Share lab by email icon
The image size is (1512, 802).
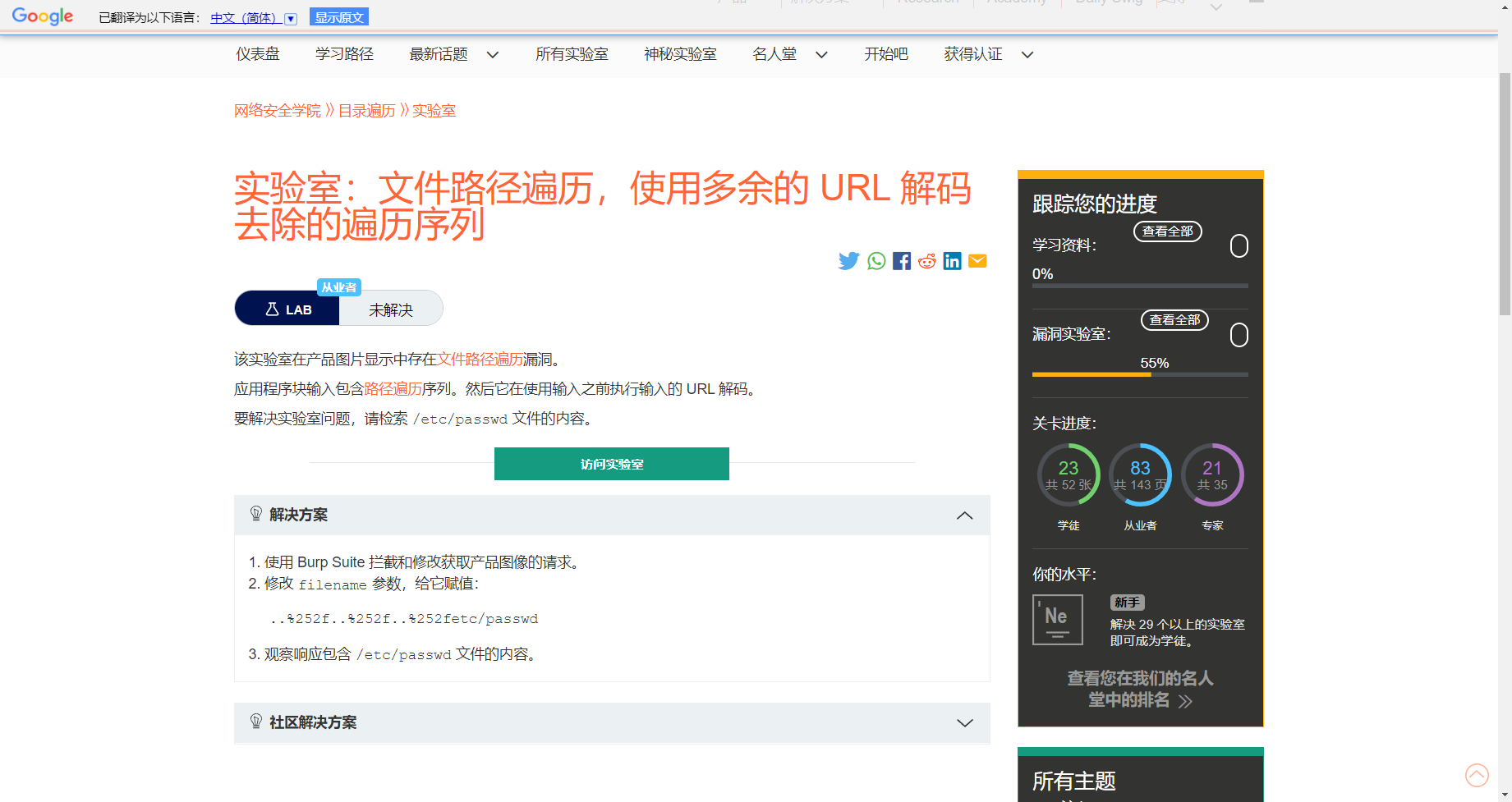tap(977, 261)
